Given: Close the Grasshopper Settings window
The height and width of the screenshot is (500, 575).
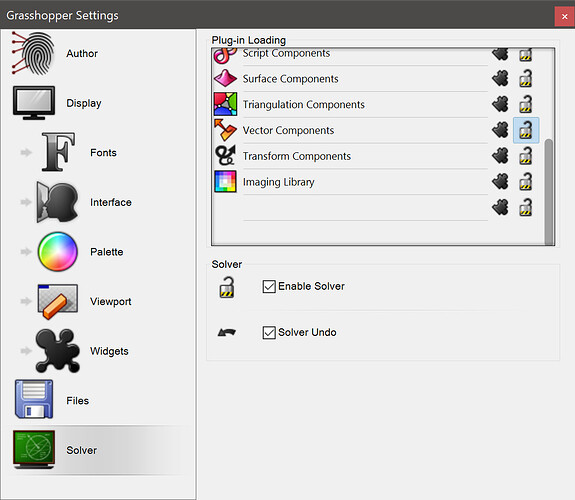Looking at the screenshot, I should point(564,16).
